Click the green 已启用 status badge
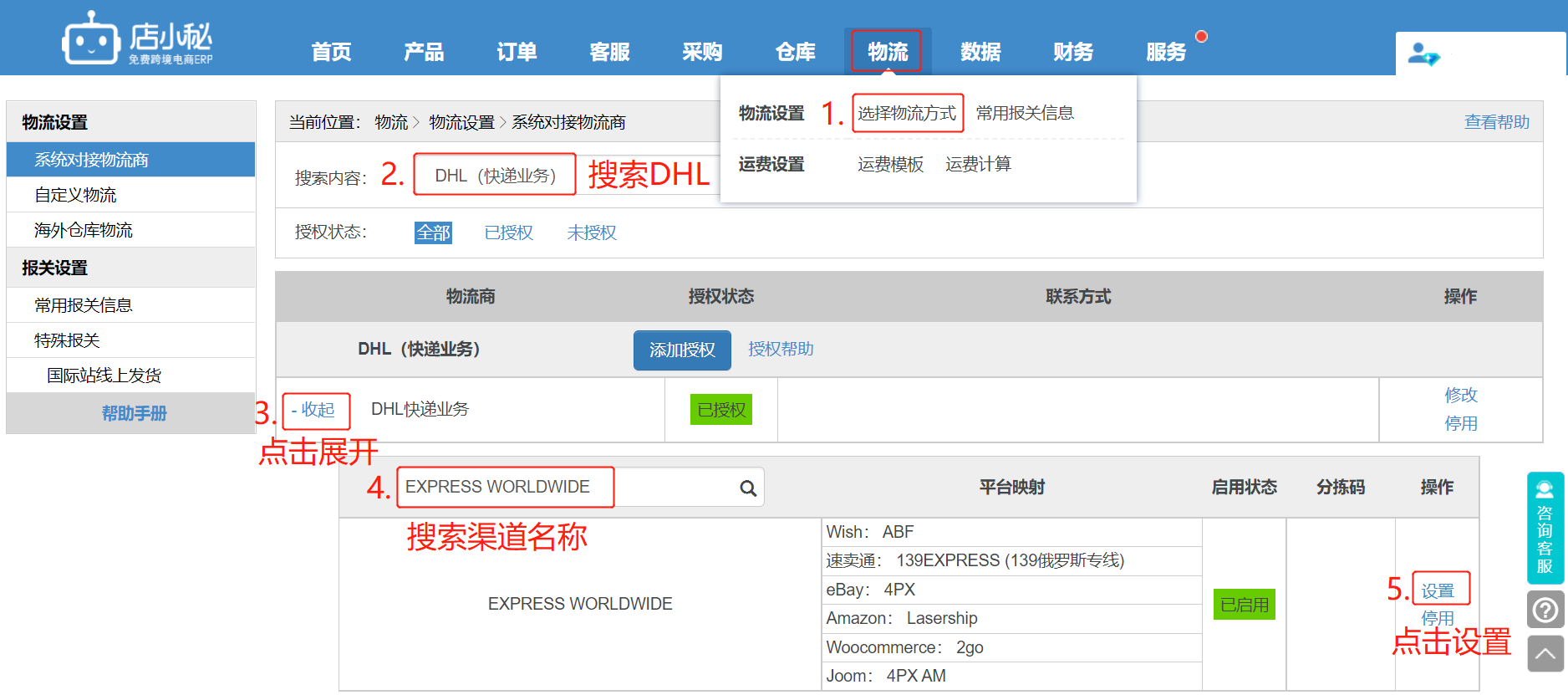 [1245, 605]
